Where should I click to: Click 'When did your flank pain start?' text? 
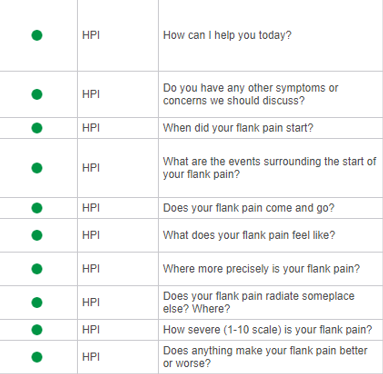click(x=238, y=128)
